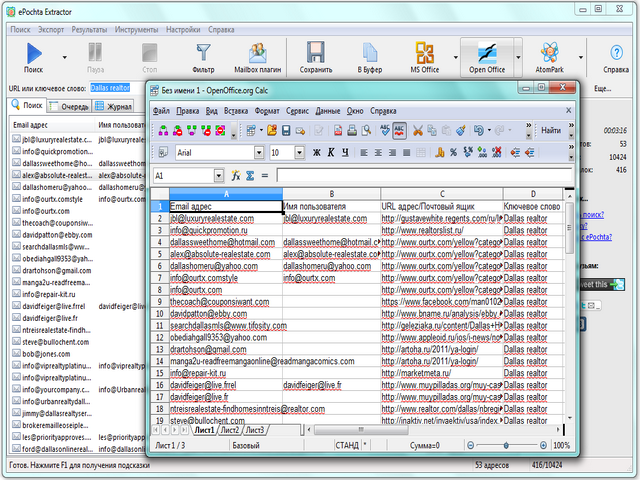The height and width of the screenshot is (480, 640).
Task: Open the font size 10 dropdown
Action: click(300, 153)
